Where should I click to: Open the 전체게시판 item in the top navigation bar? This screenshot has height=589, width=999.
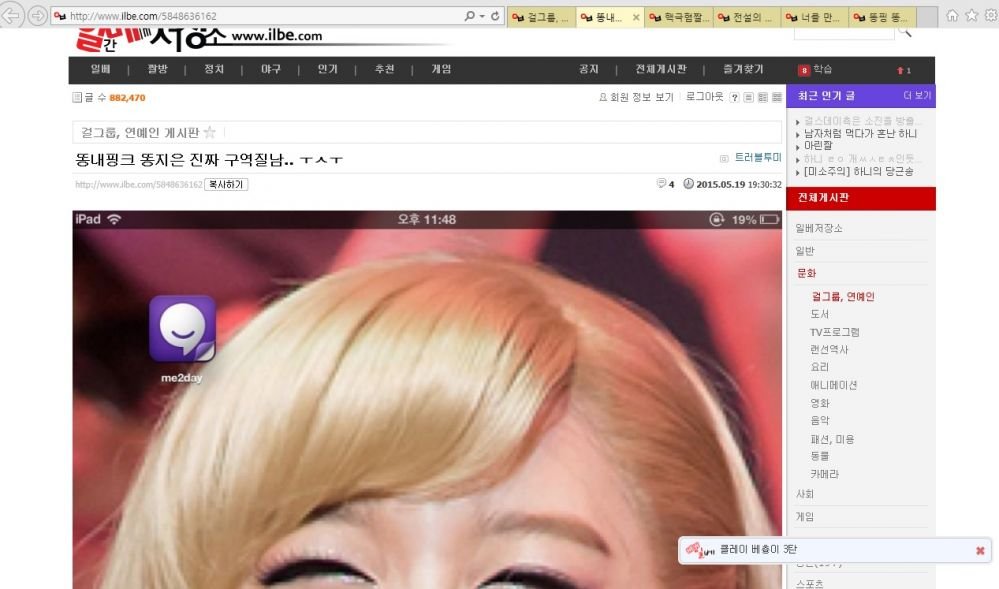(x=661, y=69)
